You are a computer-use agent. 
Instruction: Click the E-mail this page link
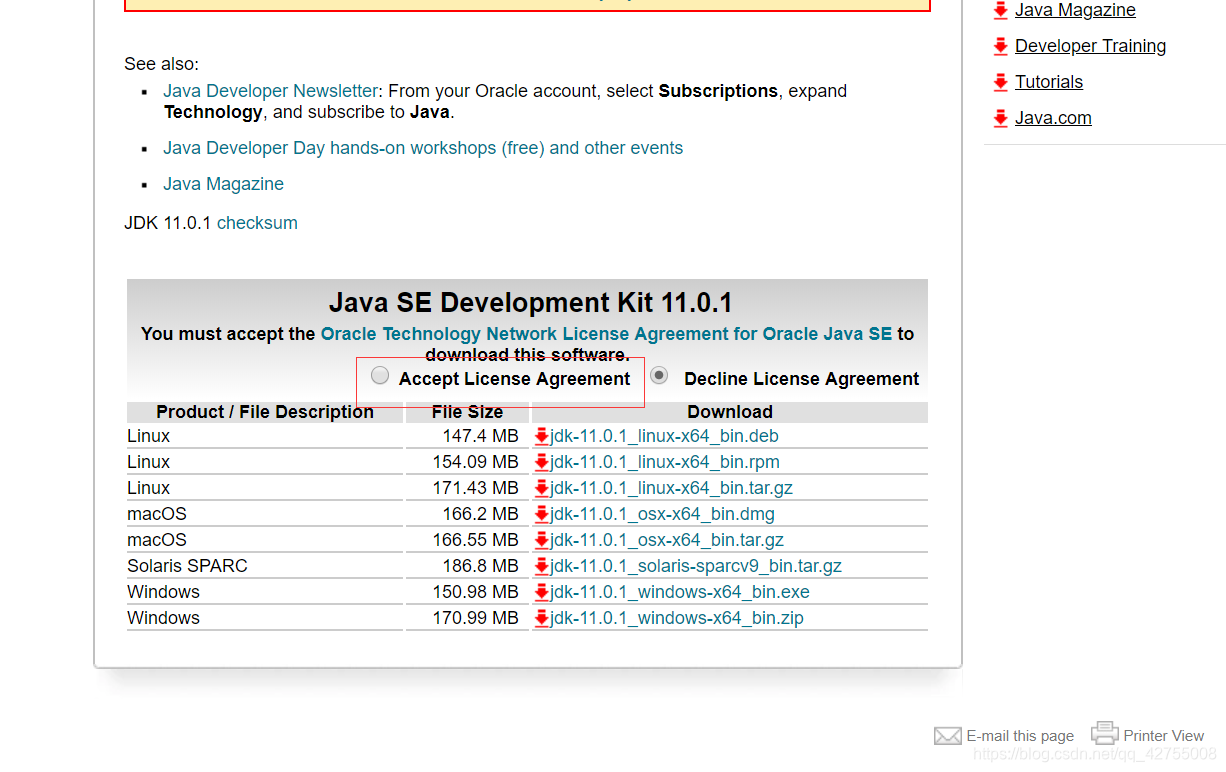click(1020, 736)
